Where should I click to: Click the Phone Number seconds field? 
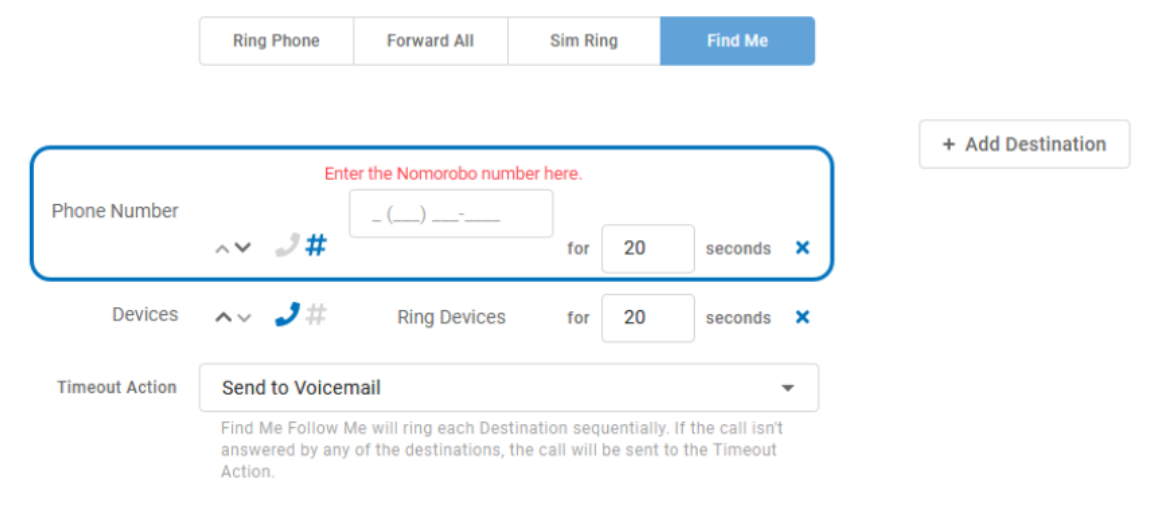point(647,249)
